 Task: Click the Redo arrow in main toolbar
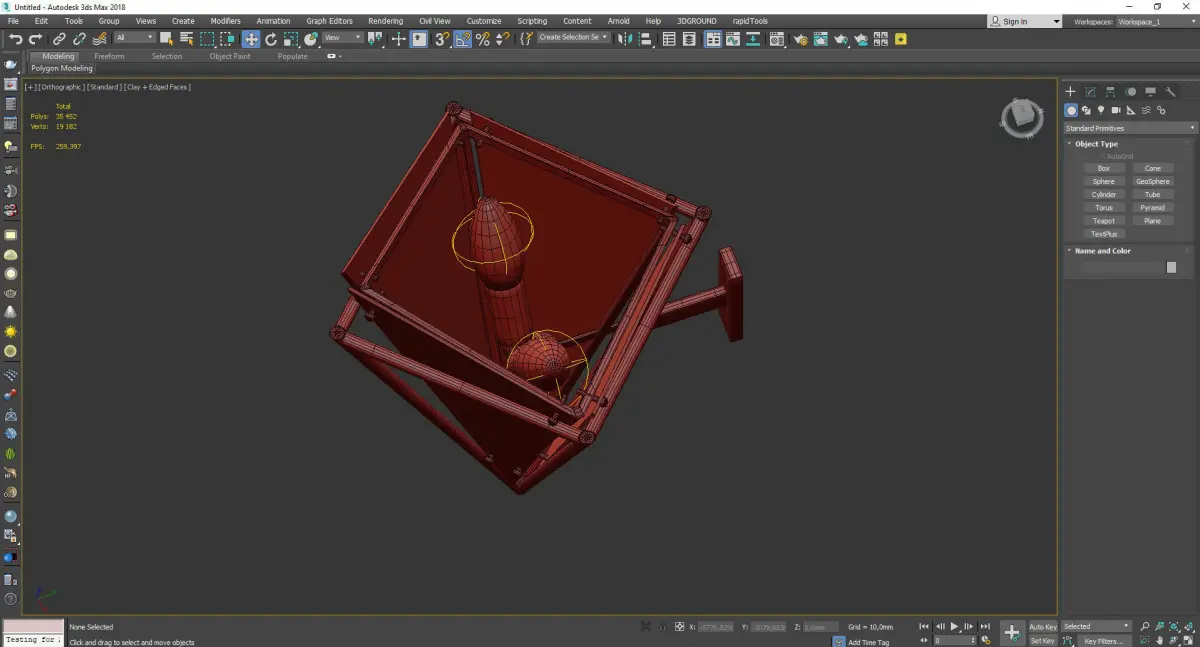coord(35,39)
